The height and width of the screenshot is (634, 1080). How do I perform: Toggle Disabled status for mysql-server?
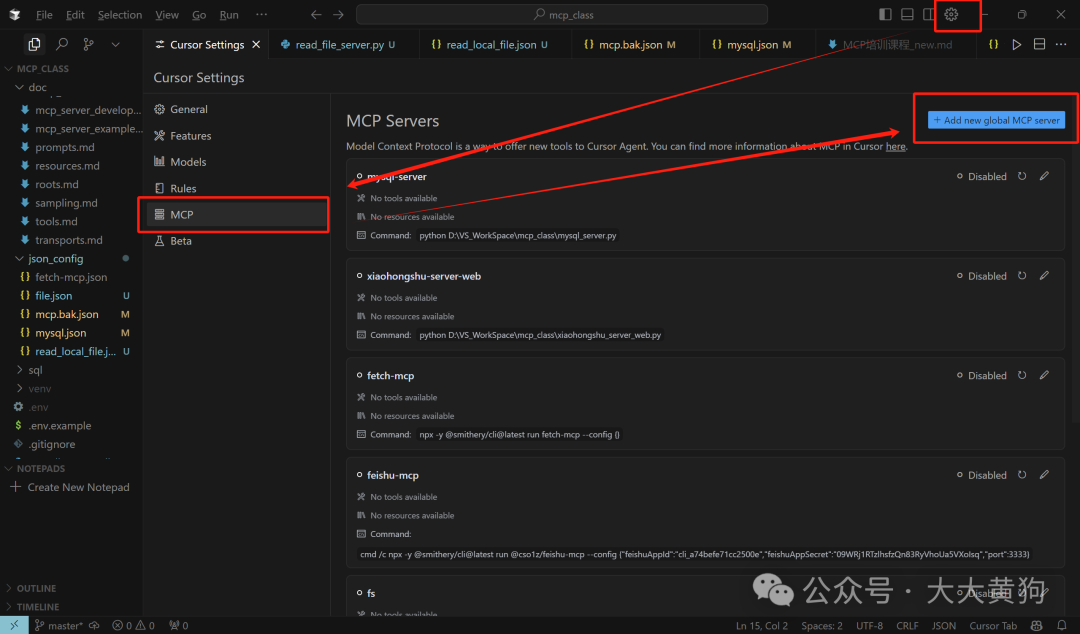(x=982, y=176)
